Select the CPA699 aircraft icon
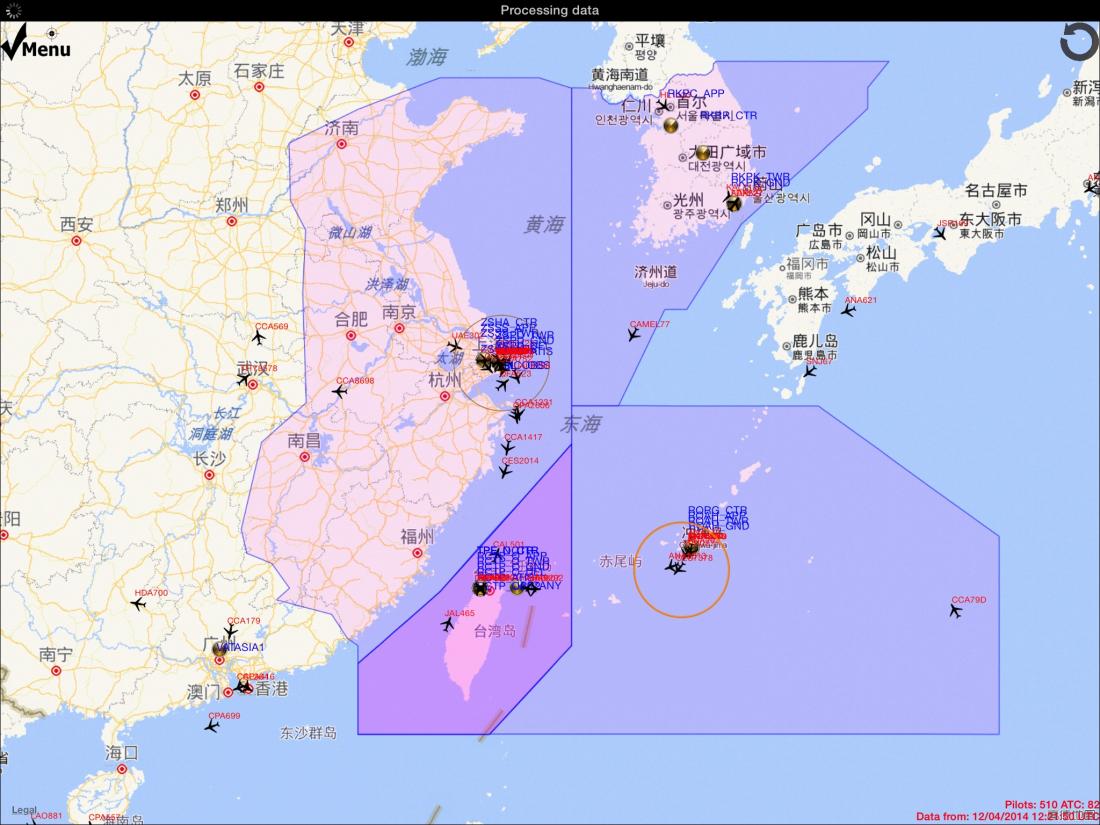 [212, 726]
